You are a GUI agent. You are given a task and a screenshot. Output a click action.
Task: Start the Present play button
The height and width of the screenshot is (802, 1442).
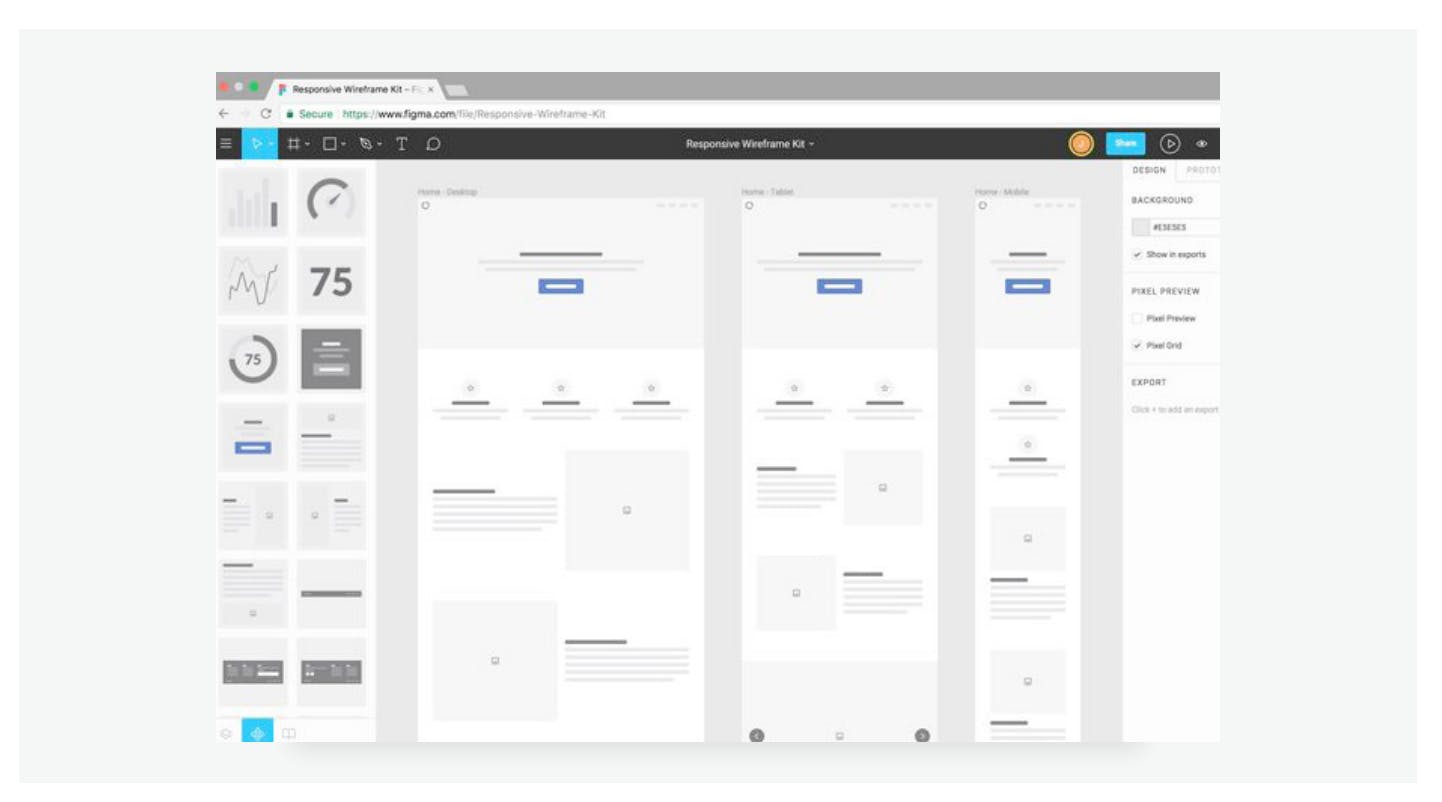[1169, 144]
